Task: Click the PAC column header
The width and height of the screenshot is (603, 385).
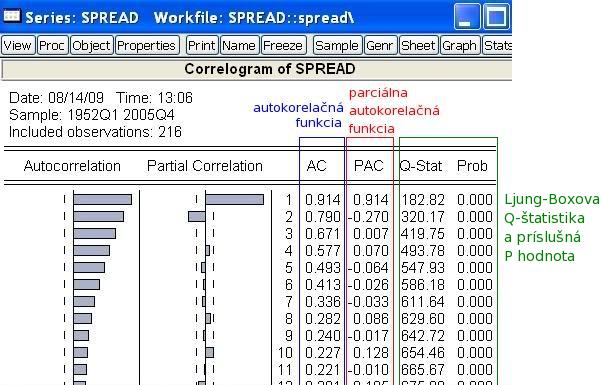Action: point(369,166)
